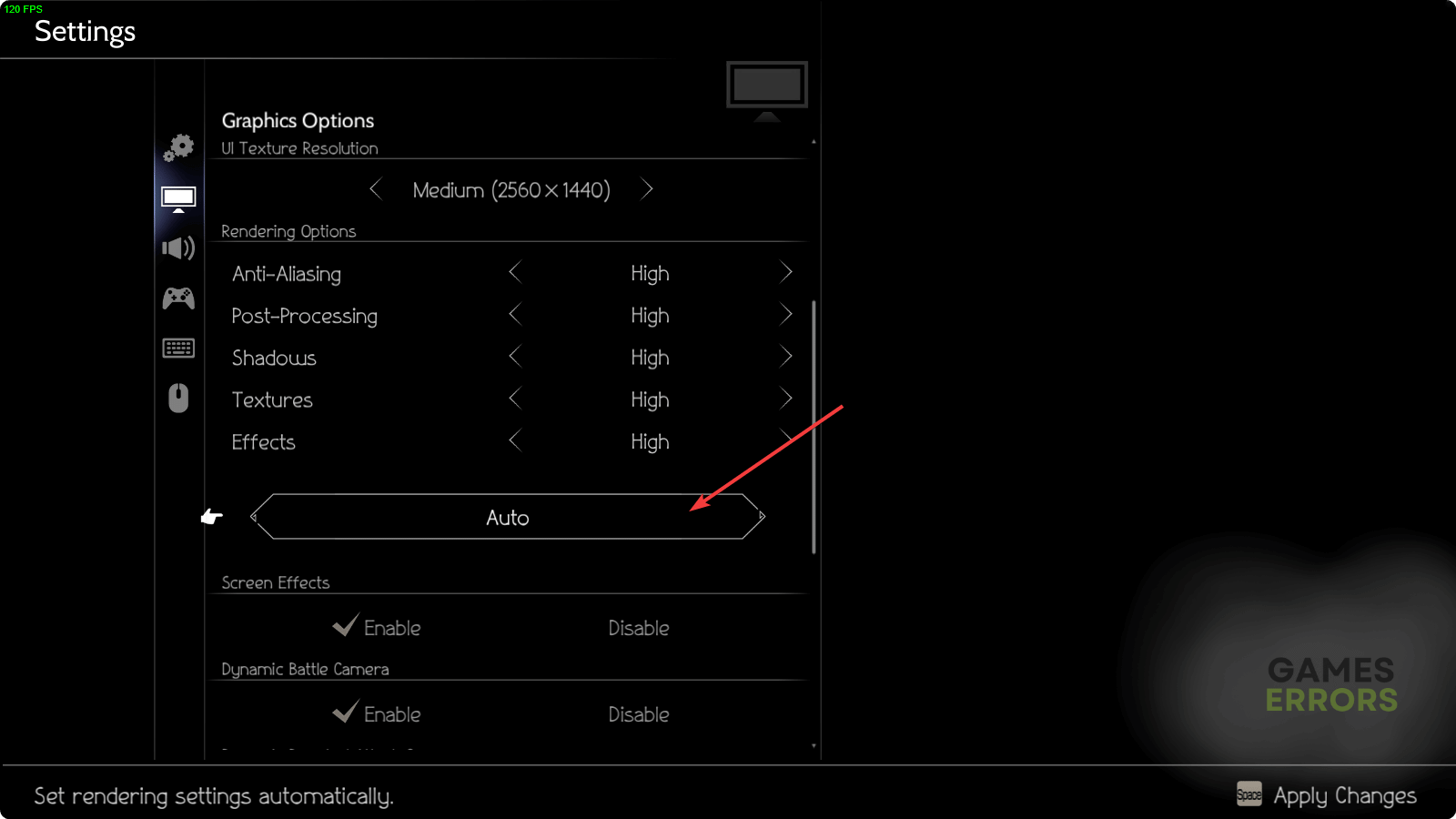This screenshot has width=1456, height=819.
Task: Select the Effects option label
Action: (264, 441)
